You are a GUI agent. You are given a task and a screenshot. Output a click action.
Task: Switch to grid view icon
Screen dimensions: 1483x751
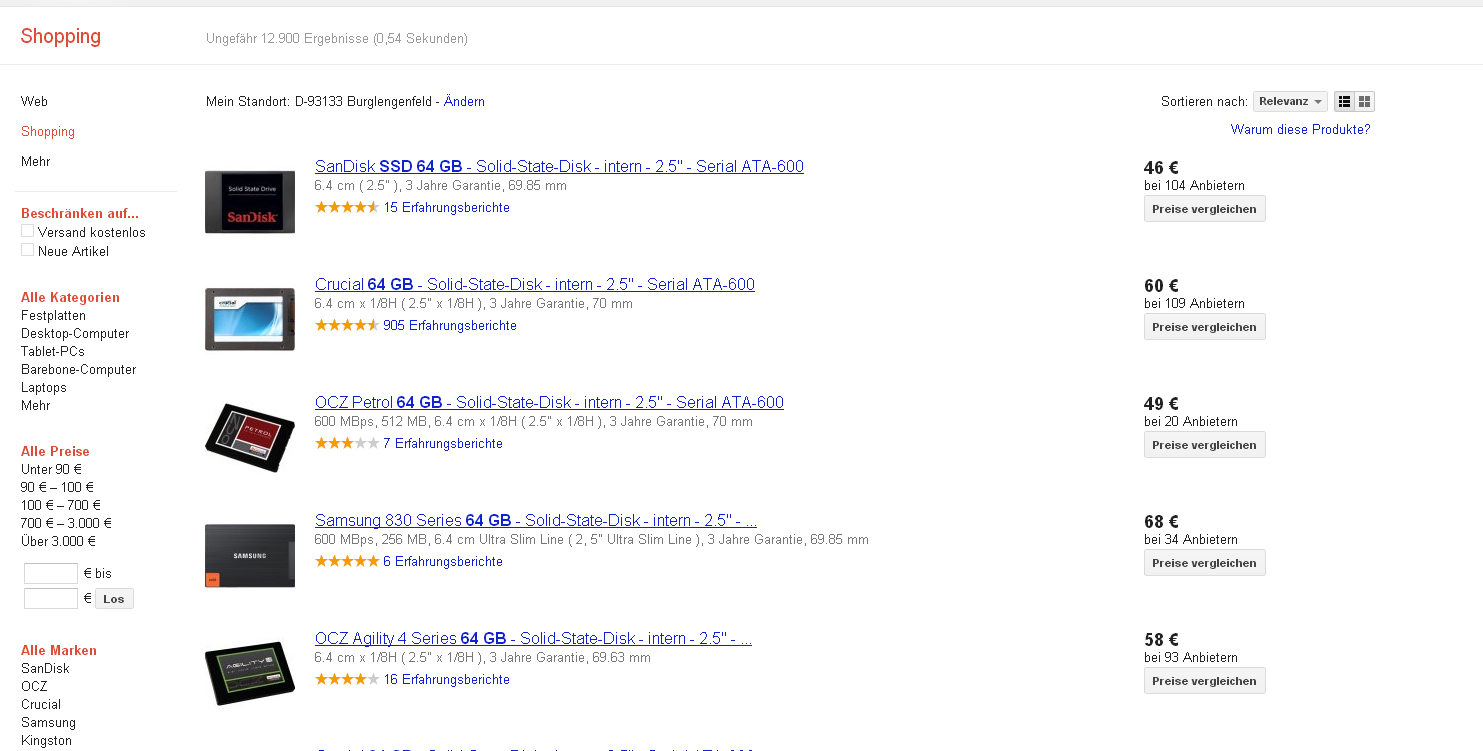click(1365, 101)
